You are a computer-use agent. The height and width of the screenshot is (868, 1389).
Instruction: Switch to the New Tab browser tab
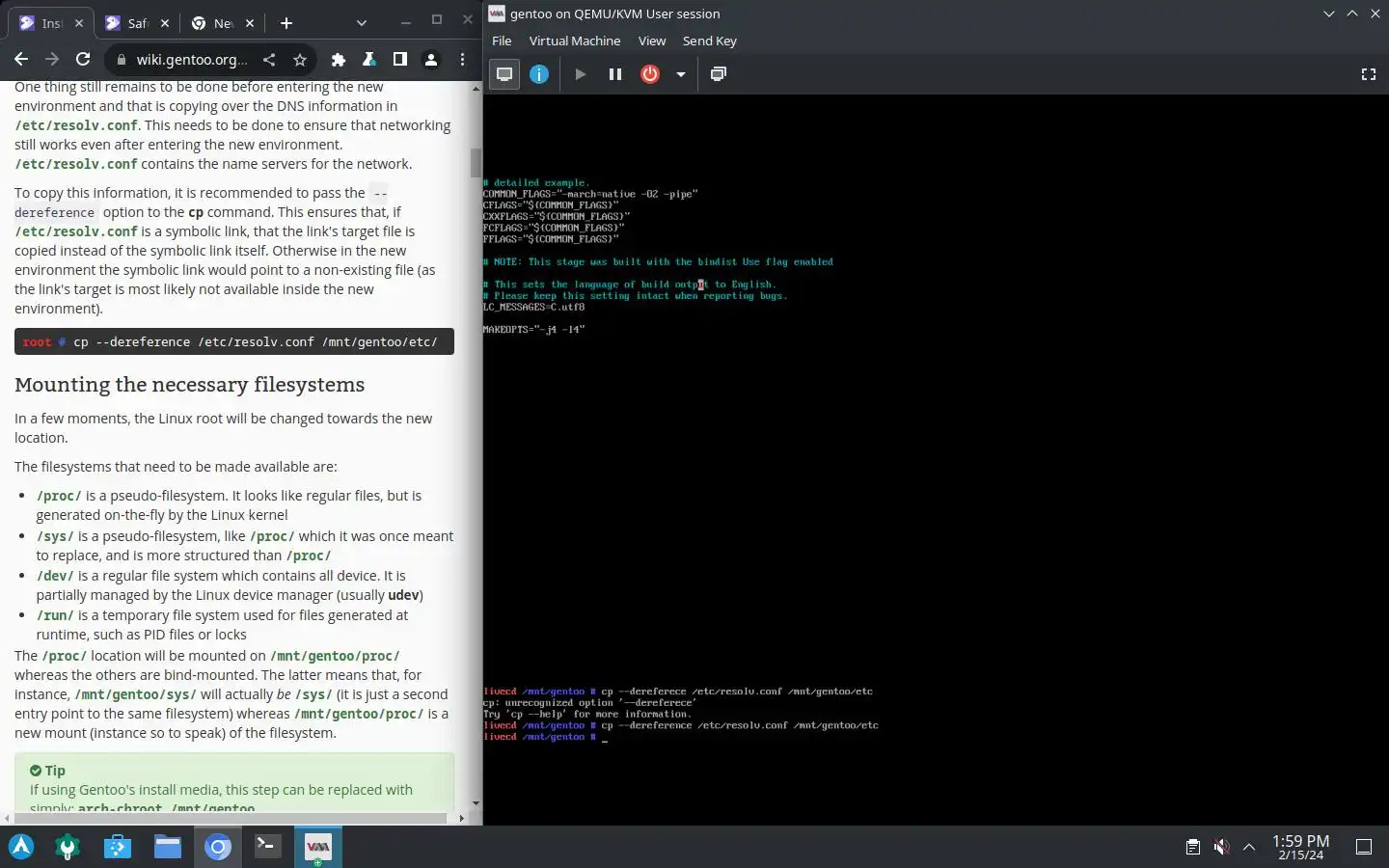(224, 23)
